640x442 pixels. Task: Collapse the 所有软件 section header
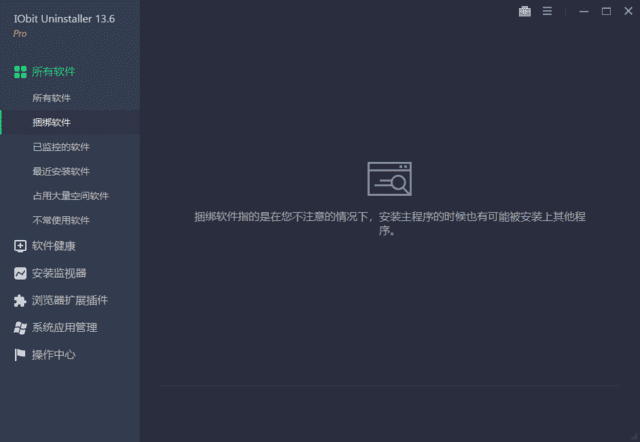tap(53, 72)
